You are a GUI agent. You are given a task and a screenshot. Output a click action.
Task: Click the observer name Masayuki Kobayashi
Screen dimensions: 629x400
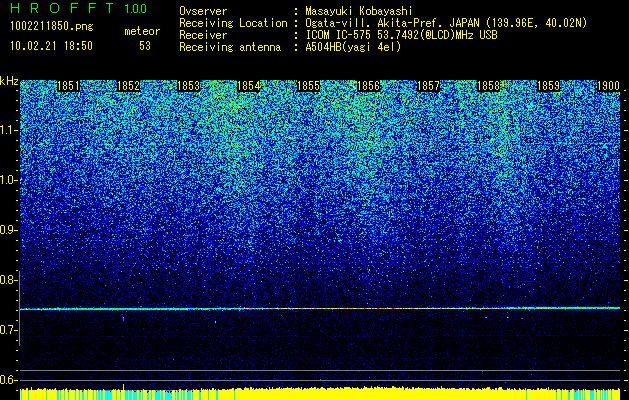(x=358, y=11)
